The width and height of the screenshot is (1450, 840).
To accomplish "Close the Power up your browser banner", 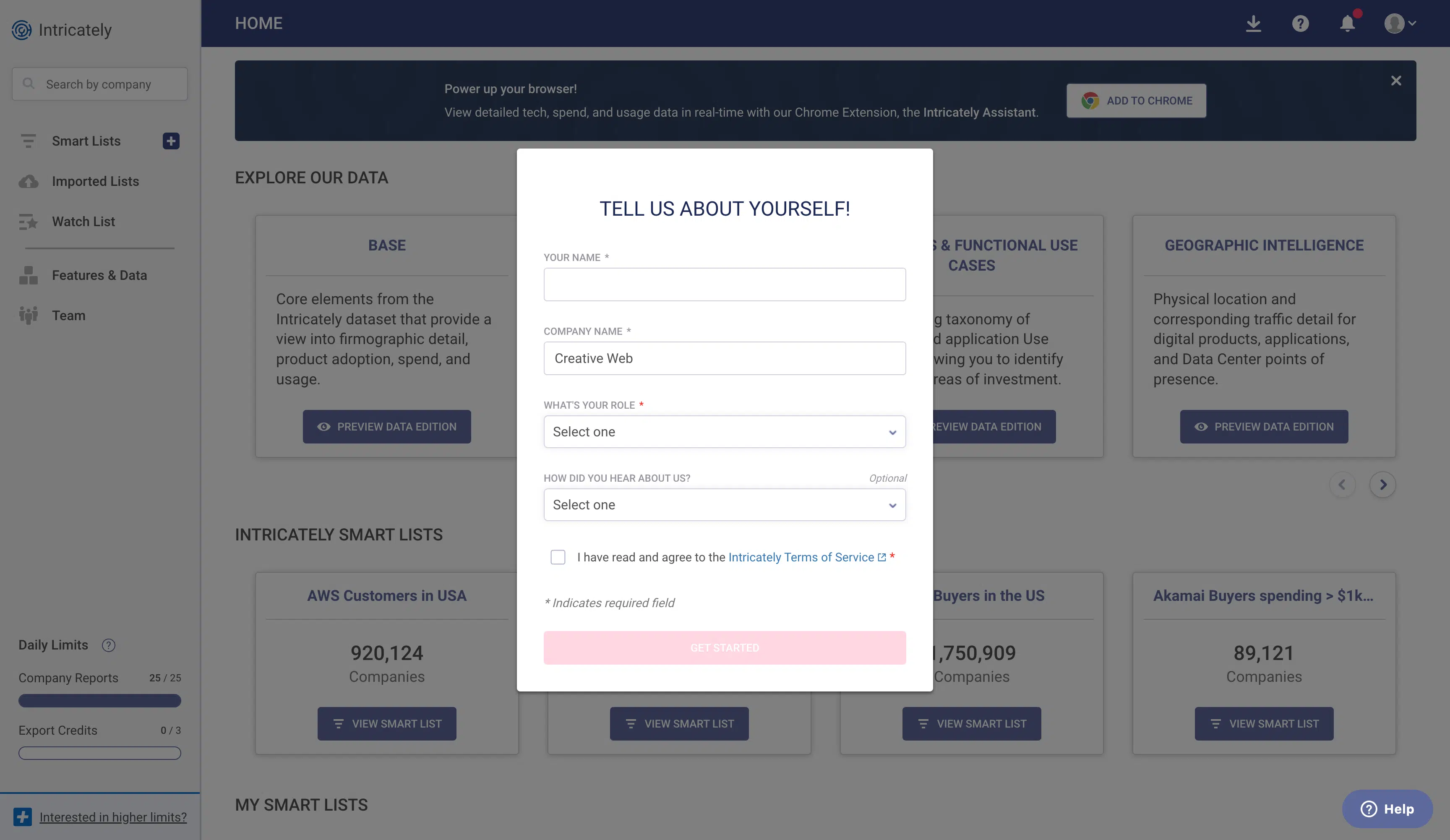I will (1396, 81).
